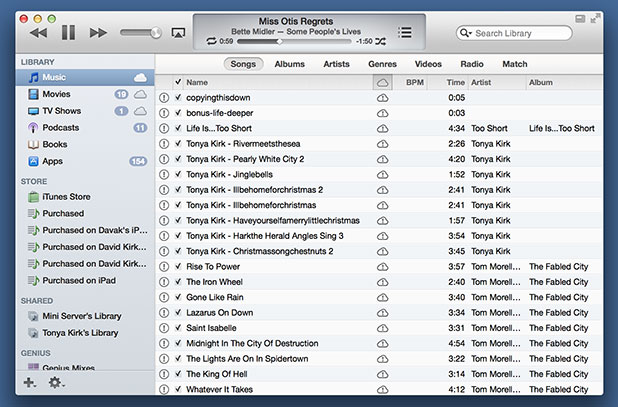Open the add playlist plus menu
Screen dimensions: 618x407
coord(30,382)
